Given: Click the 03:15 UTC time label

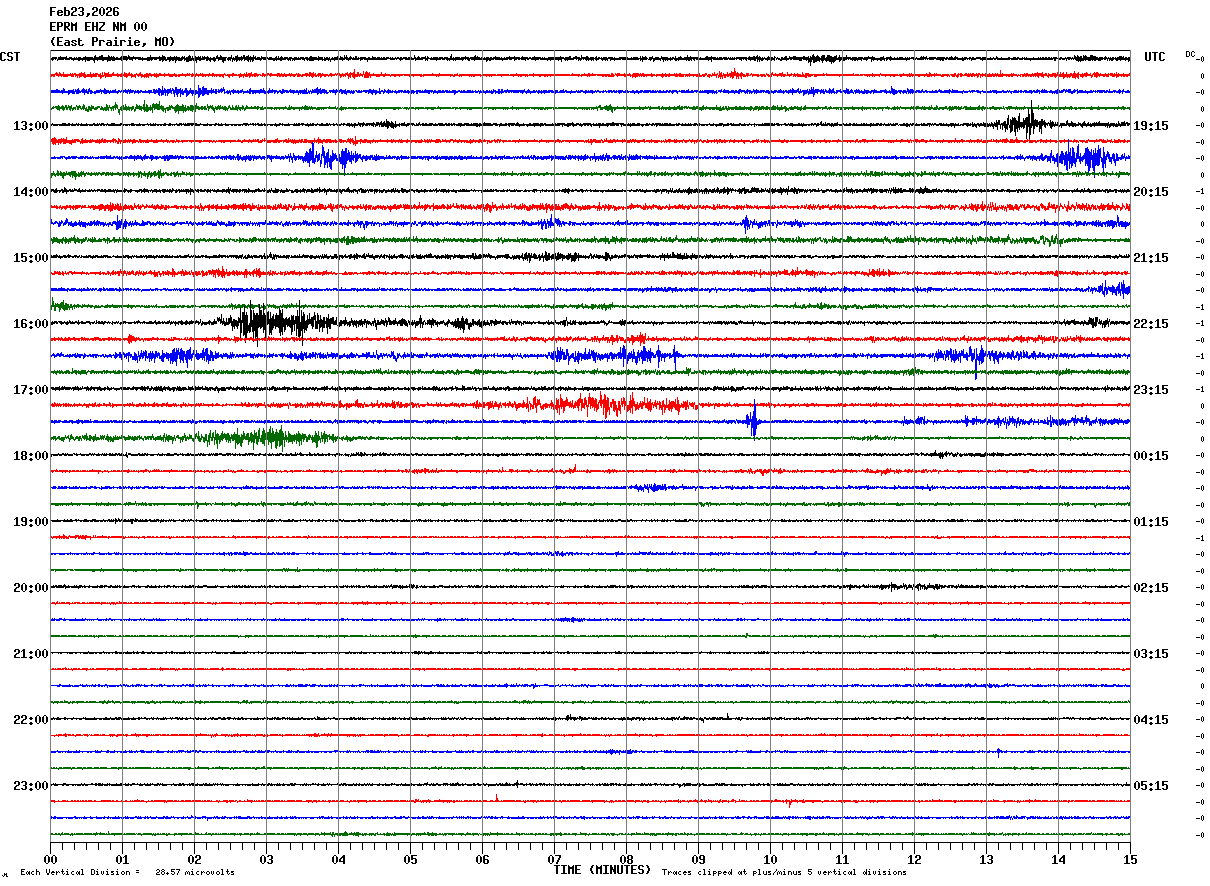Looking at the screenshot, I should point(1151,654).
